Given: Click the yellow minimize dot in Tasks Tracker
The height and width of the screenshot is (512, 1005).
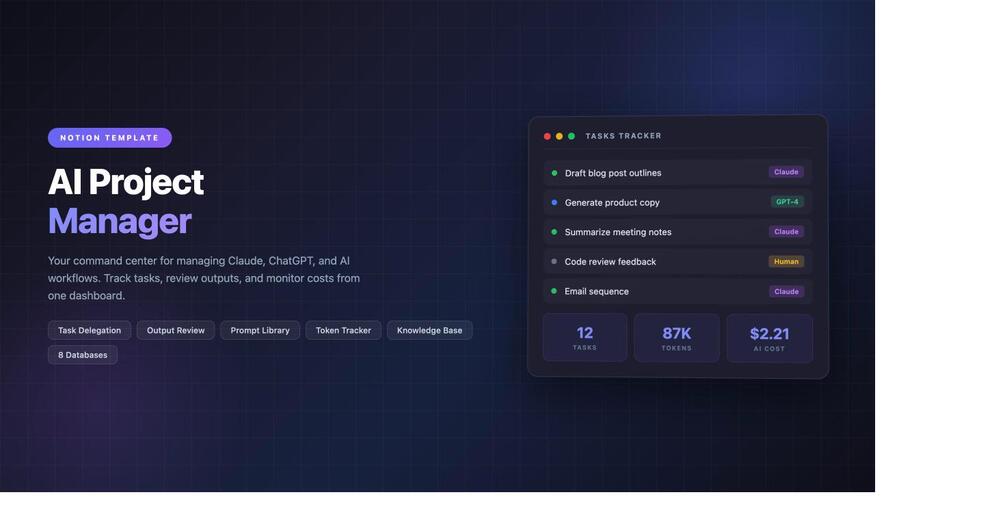Looking at the screenshot, I should [560, 136].
